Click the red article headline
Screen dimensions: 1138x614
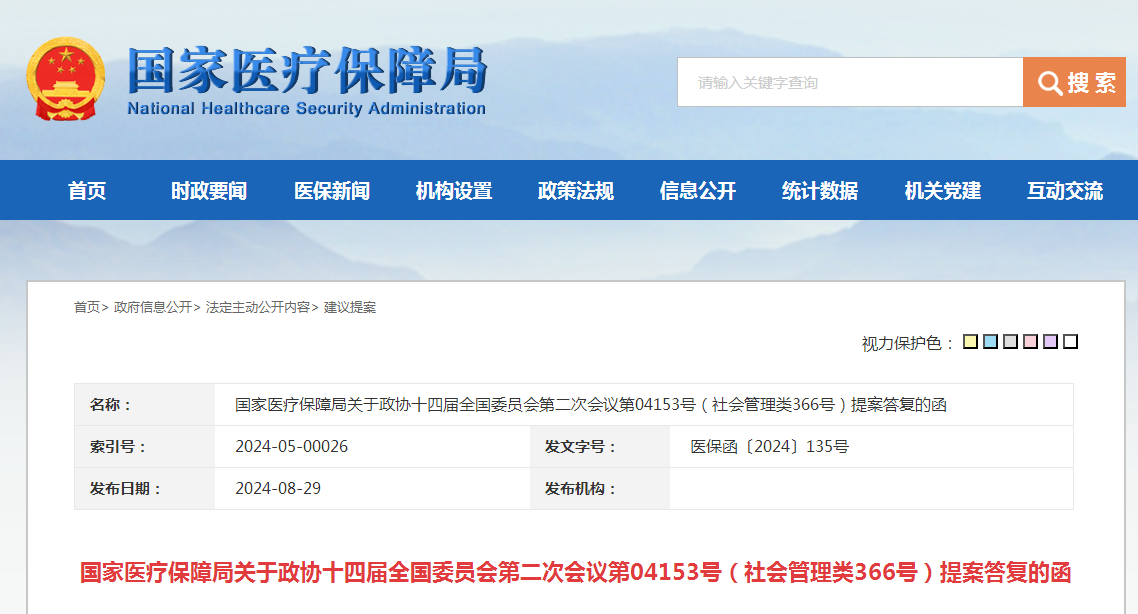[x=576, y=572]
